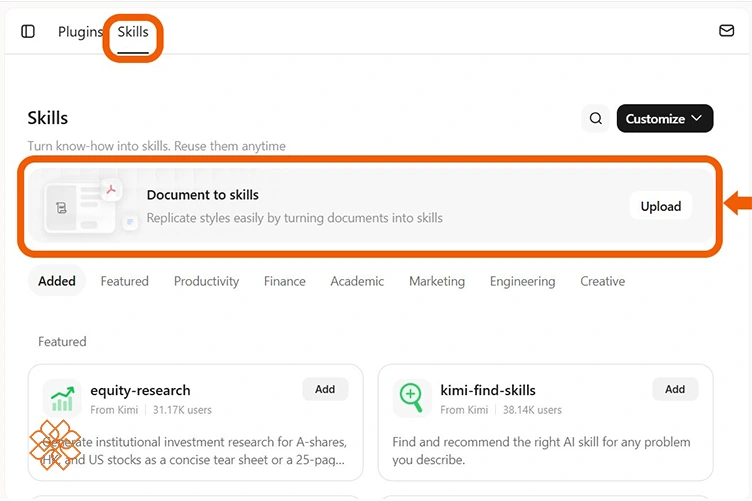Click the Document to skills illustration
The image size is (752, 501).
tap(90, 206)
